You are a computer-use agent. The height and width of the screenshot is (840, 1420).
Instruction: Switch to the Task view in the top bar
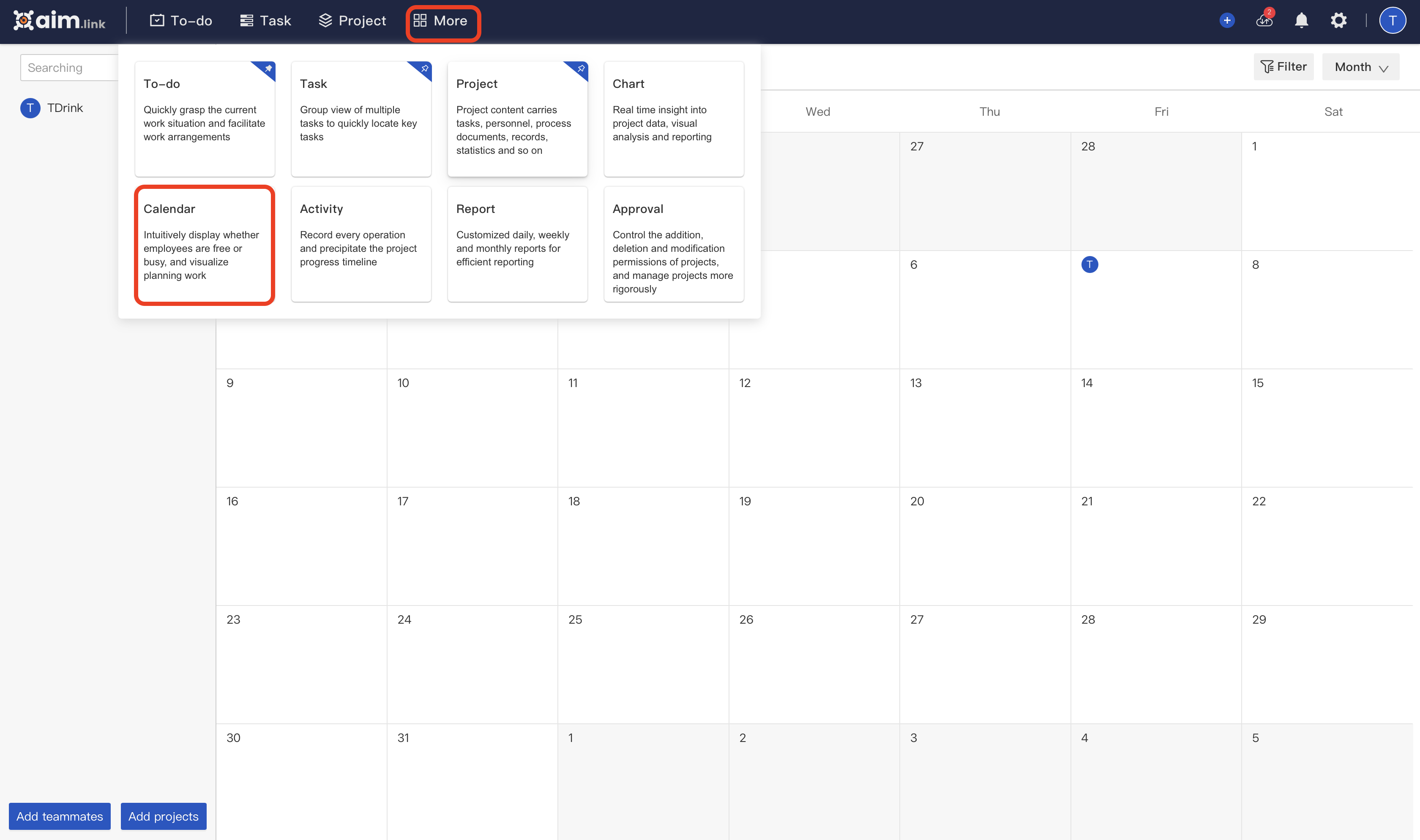(265, 20)
